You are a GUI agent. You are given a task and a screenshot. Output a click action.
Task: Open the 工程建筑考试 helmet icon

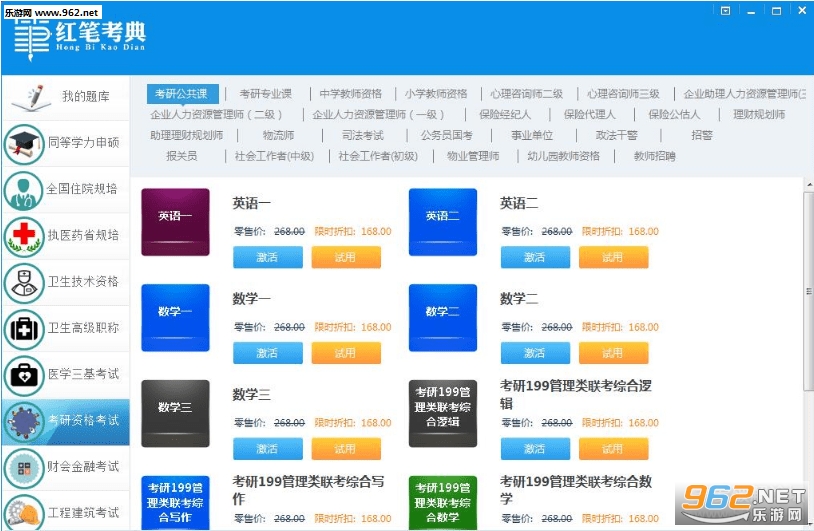[24, 513]
